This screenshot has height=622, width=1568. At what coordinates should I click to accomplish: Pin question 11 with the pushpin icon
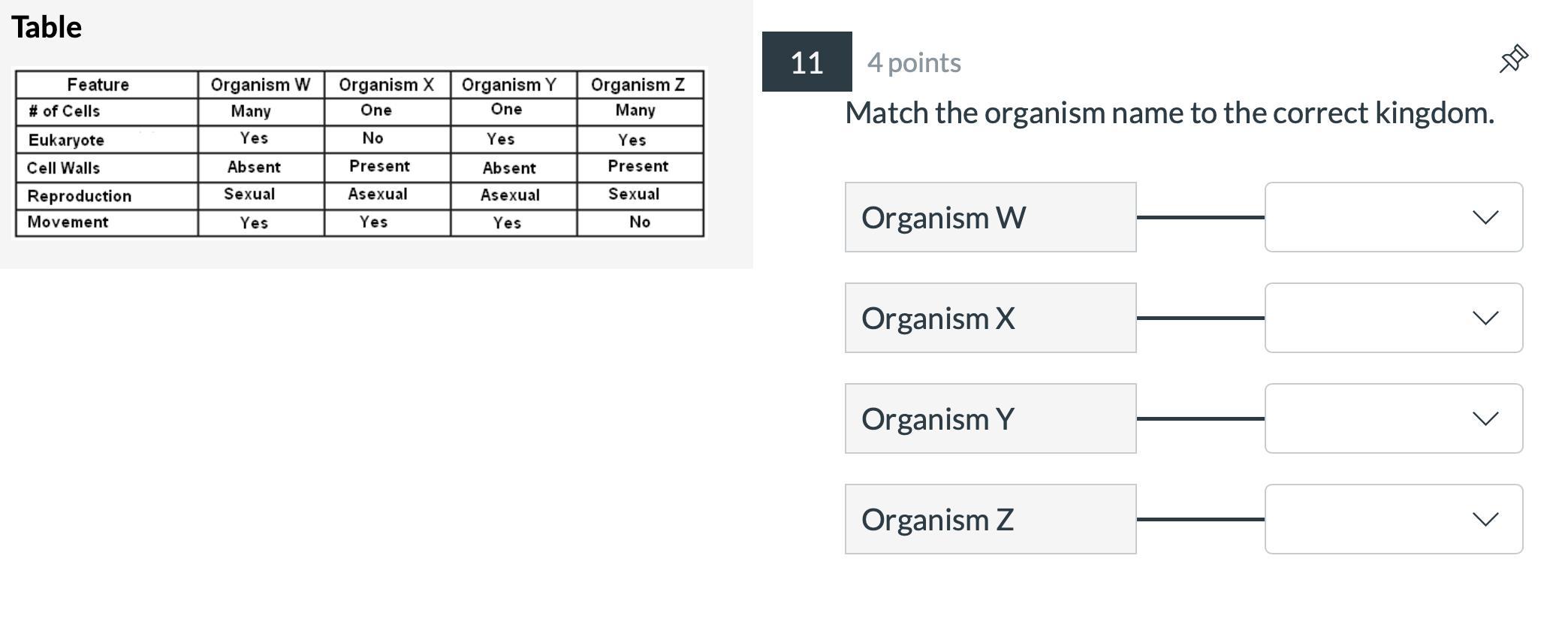[x=1513, y=59]
